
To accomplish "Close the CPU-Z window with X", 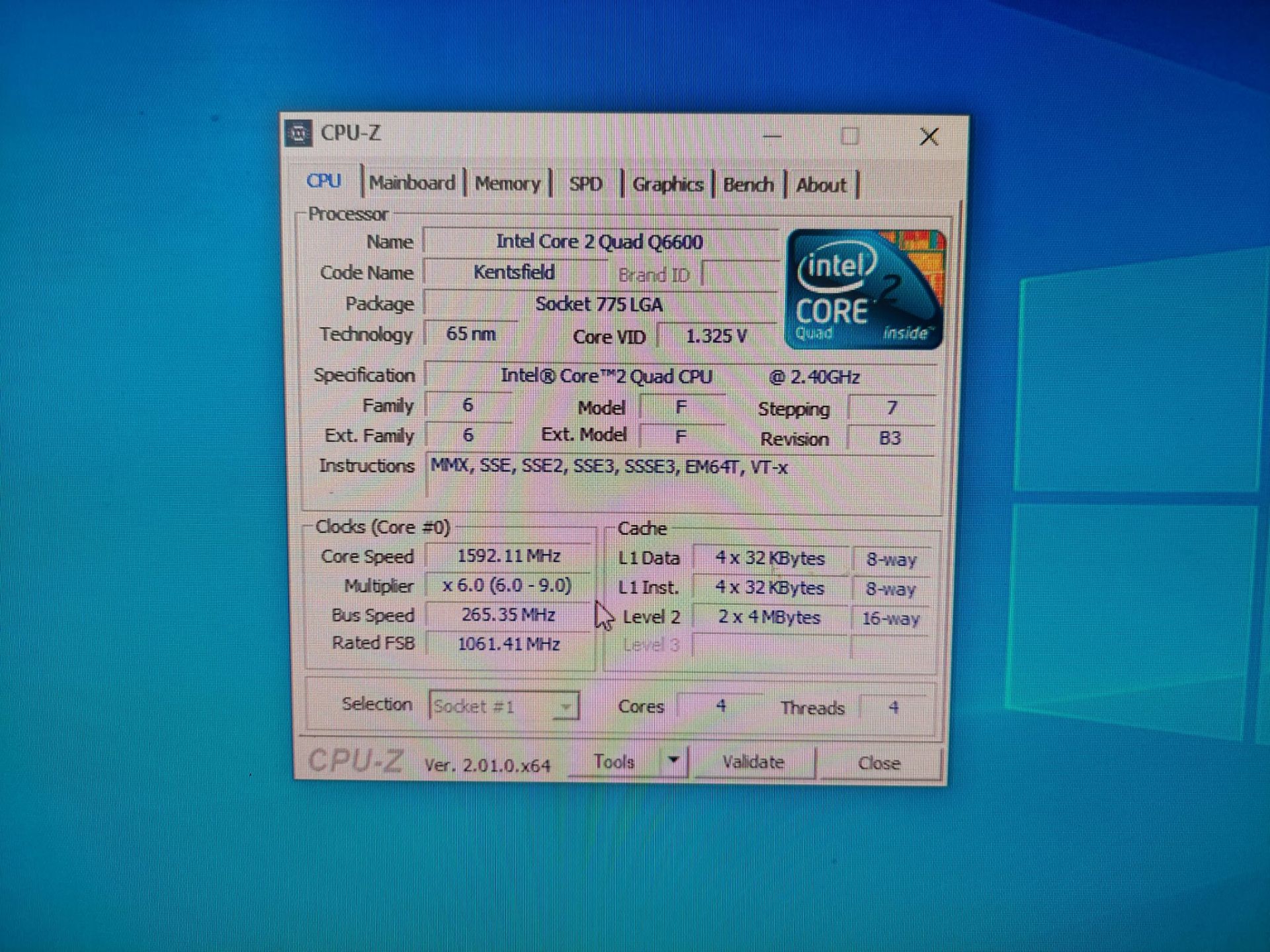I will (929, 138).
